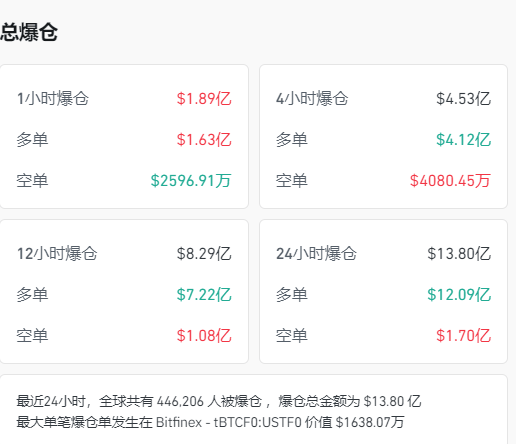Click the $1638.07万 largest order value
Viewport: 516px width, 444px height.
(x=370, y=422)
